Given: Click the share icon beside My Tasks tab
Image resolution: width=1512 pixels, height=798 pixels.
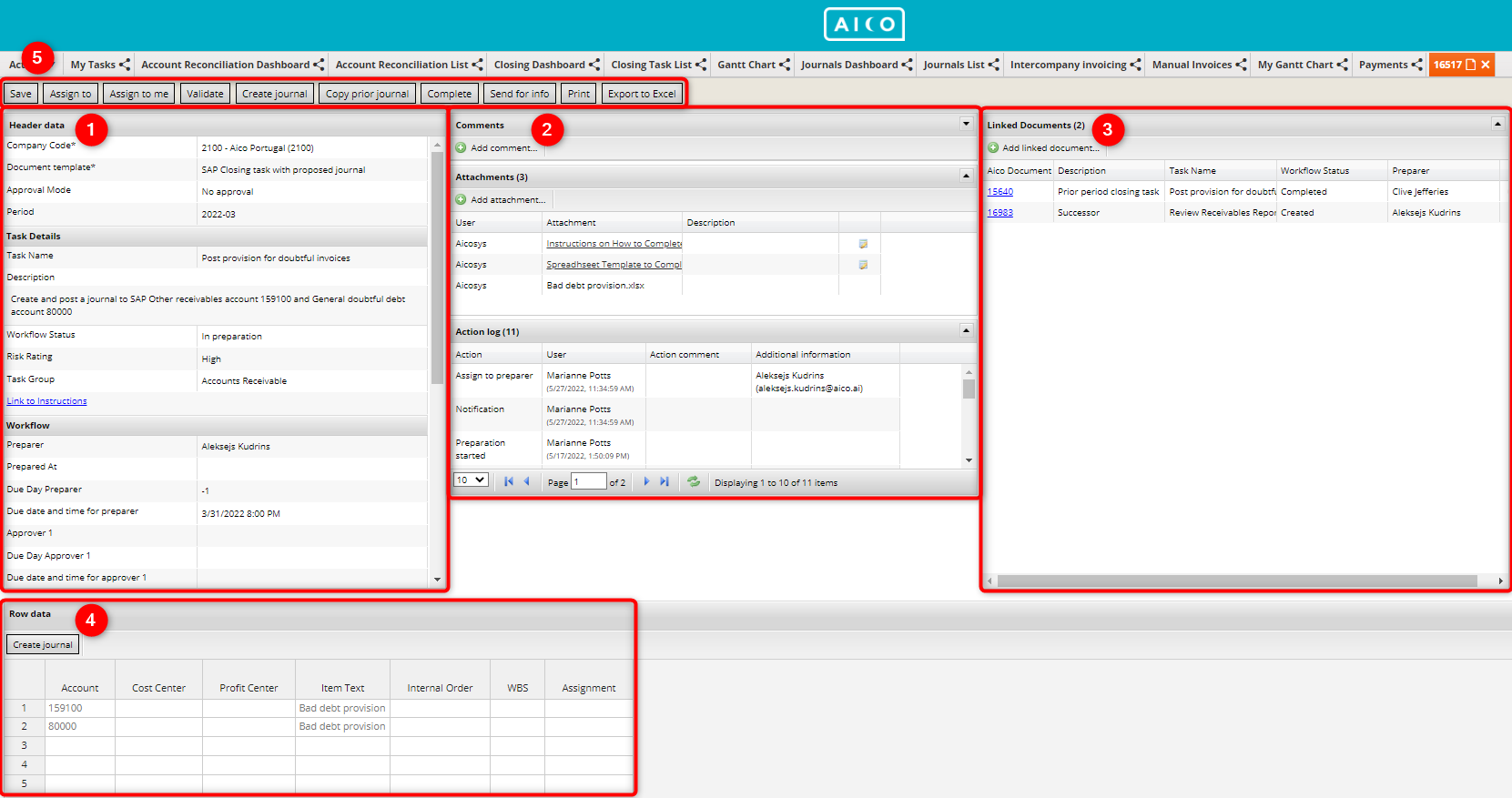Looking at the screenshot, I should coord(125,65).
